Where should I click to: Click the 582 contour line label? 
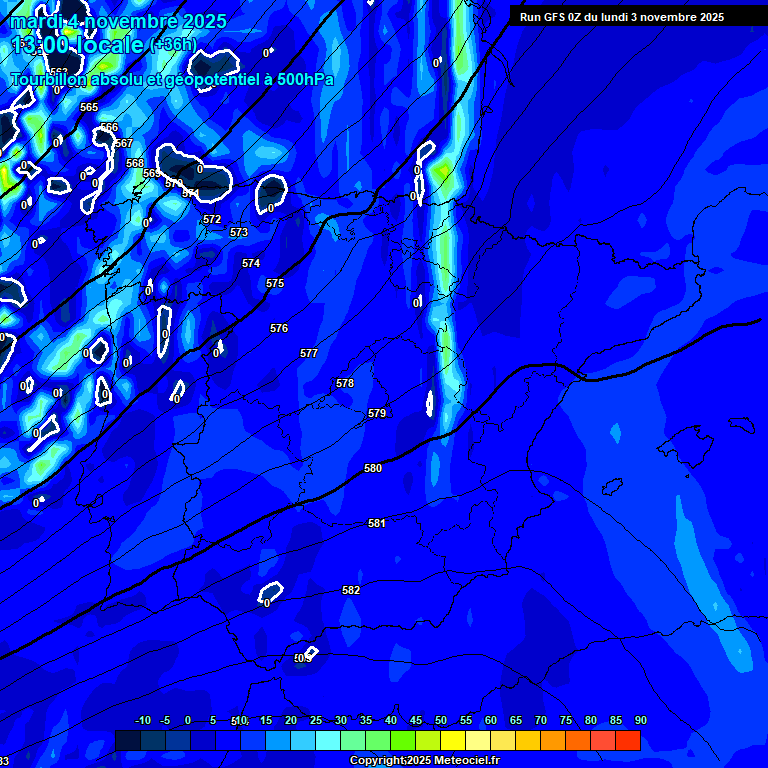351,590
